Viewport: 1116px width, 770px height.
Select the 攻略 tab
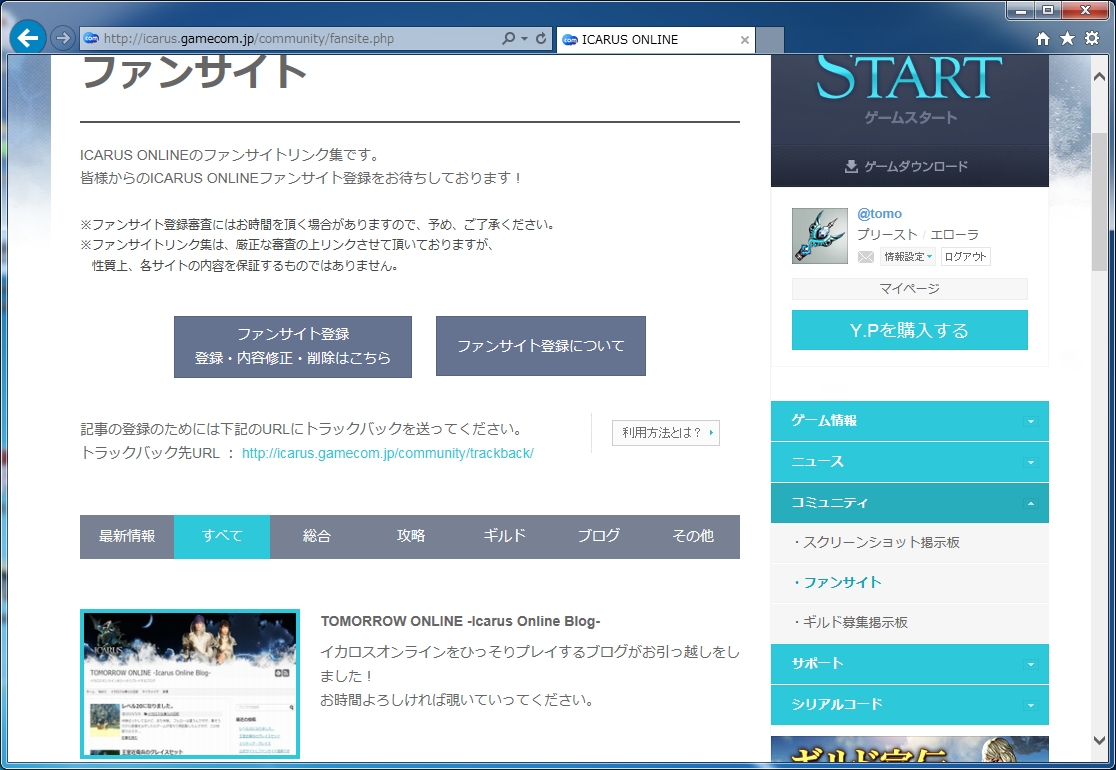tap(411, 537)
